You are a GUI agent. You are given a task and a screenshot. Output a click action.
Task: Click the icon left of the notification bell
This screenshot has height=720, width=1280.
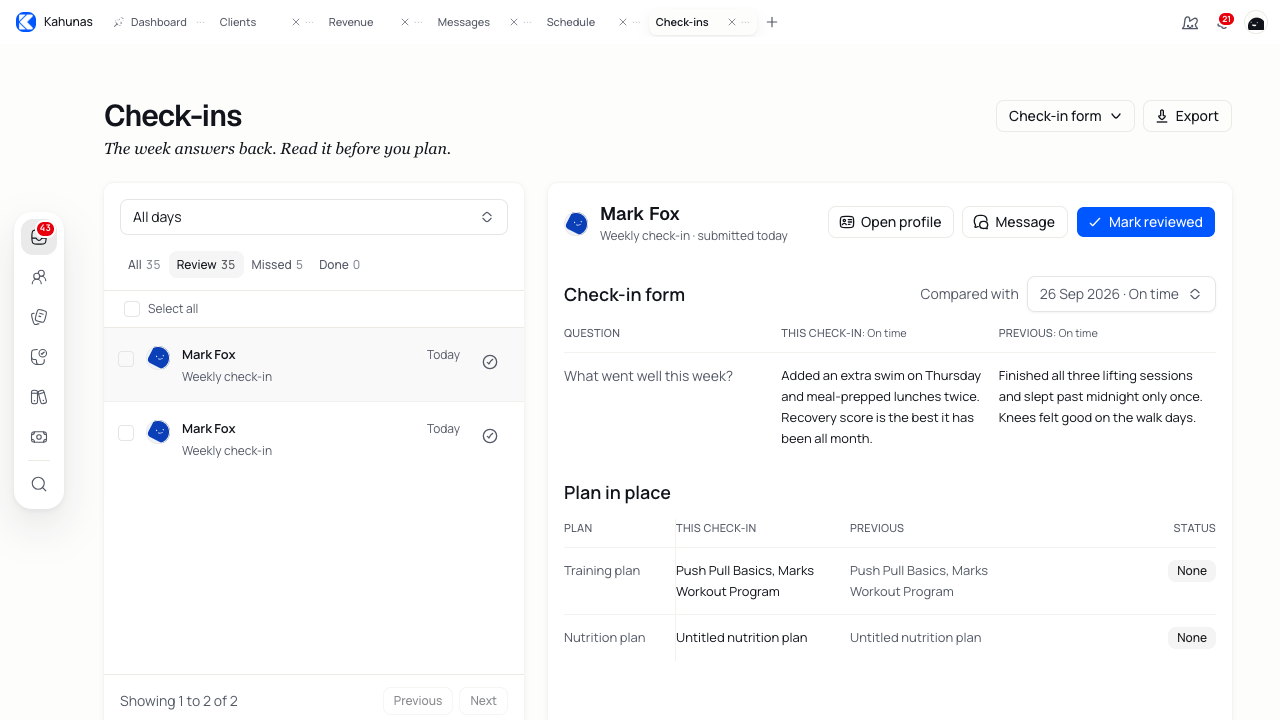1190,22
